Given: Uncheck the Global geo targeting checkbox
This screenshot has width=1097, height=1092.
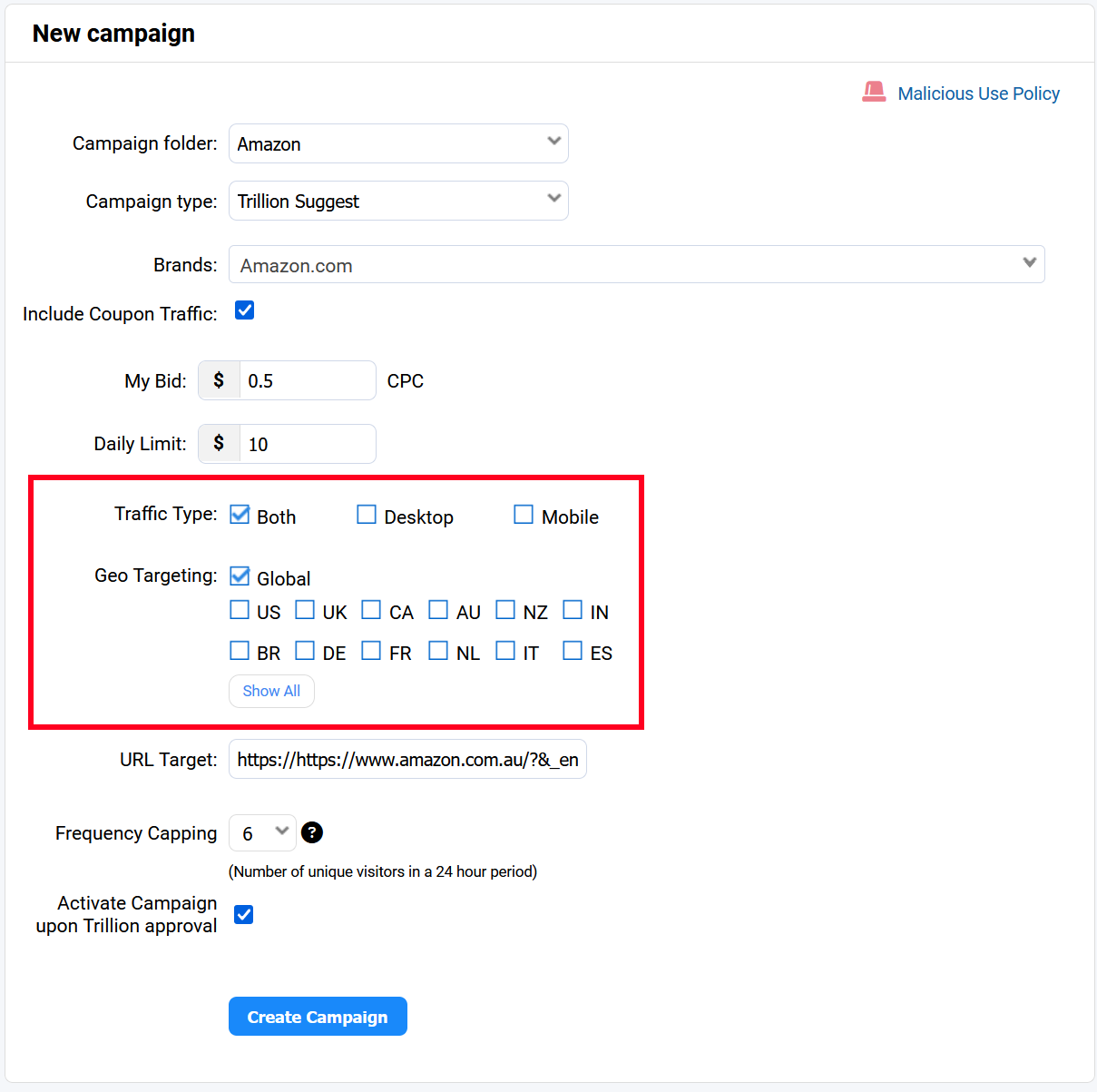Looking at the screenshot, I should [240, 576].
